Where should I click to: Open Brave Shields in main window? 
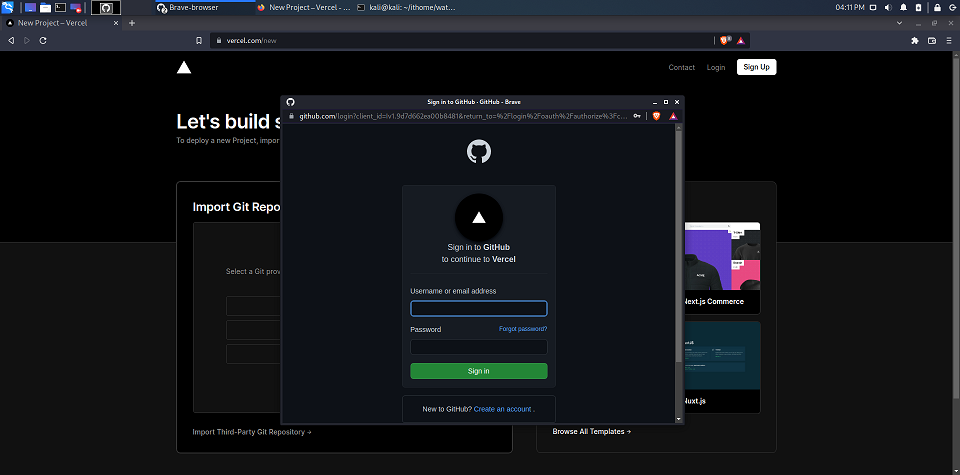tap(726, 40)
